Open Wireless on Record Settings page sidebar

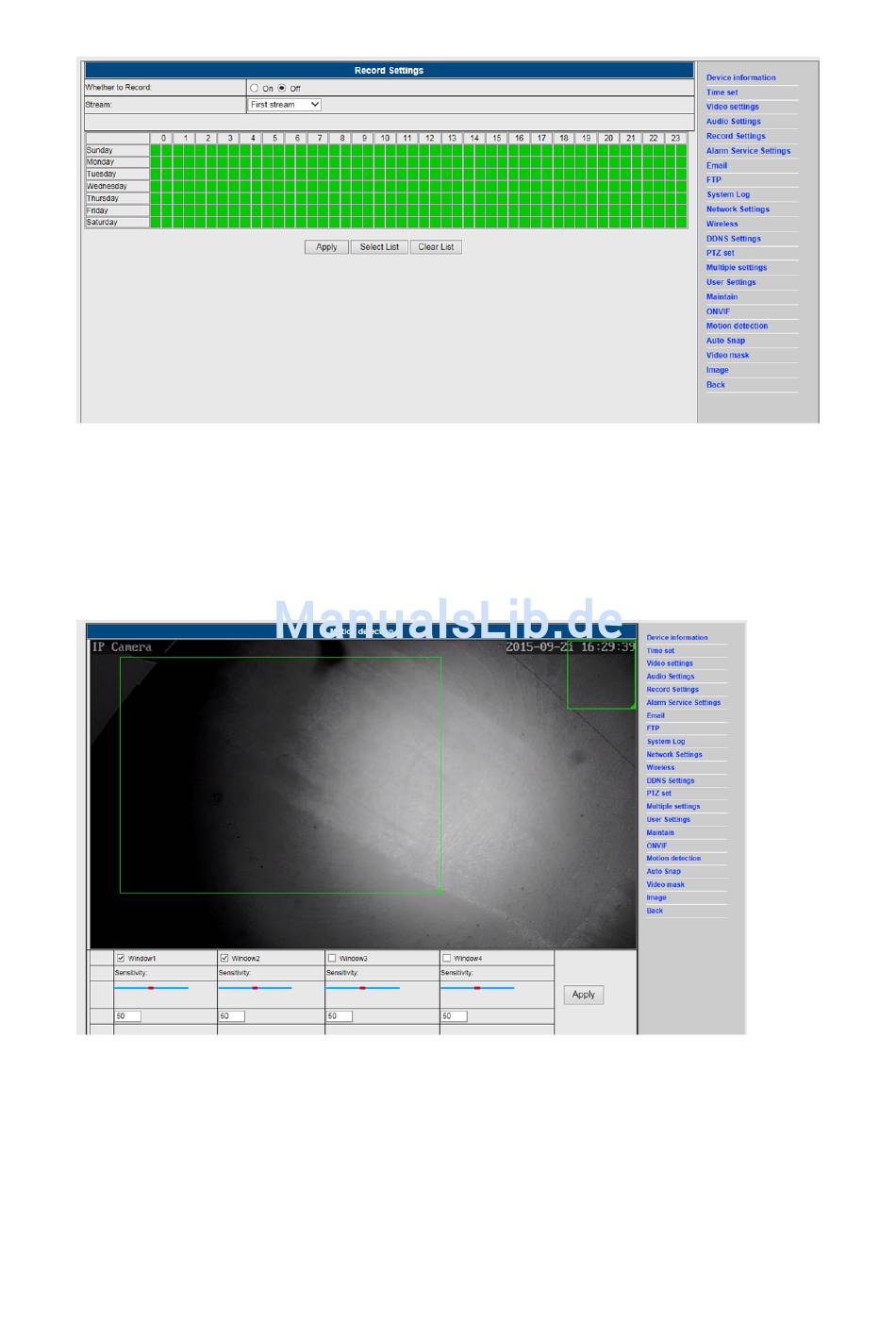point(722,224)
